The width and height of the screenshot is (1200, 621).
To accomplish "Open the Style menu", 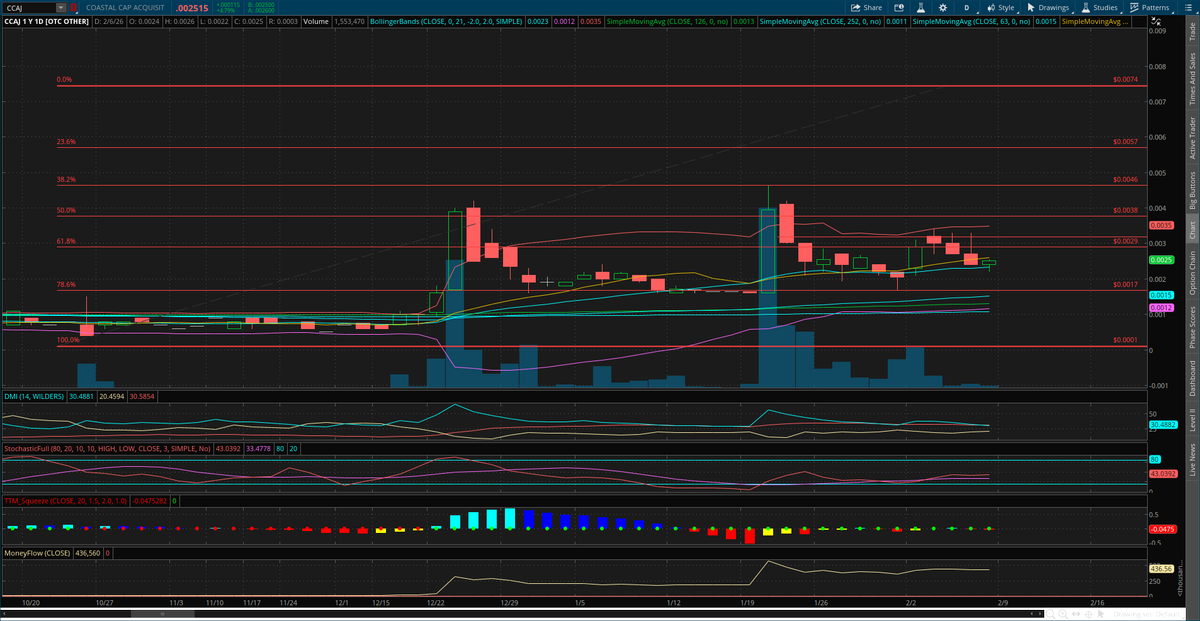I will click(1000, 7).
